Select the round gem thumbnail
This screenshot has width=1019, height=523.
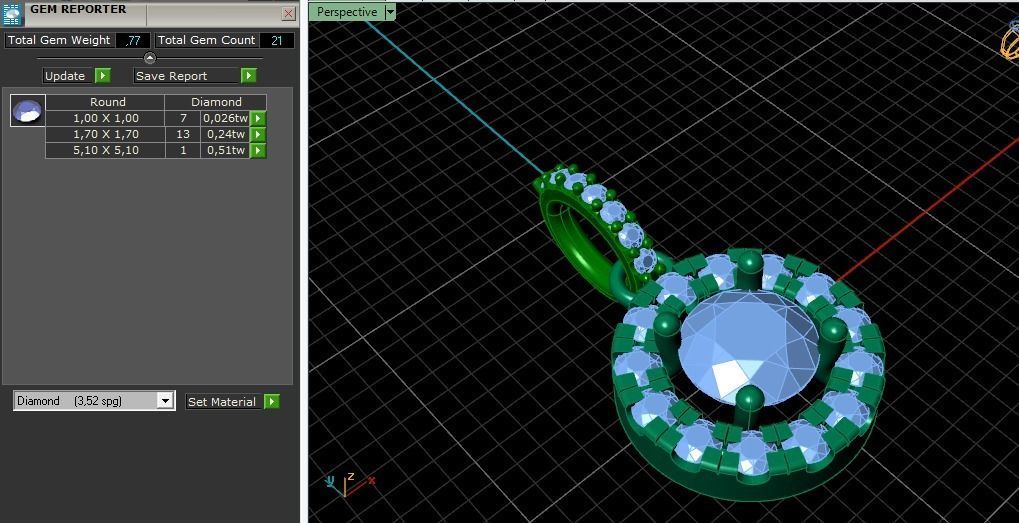[28, 110]
